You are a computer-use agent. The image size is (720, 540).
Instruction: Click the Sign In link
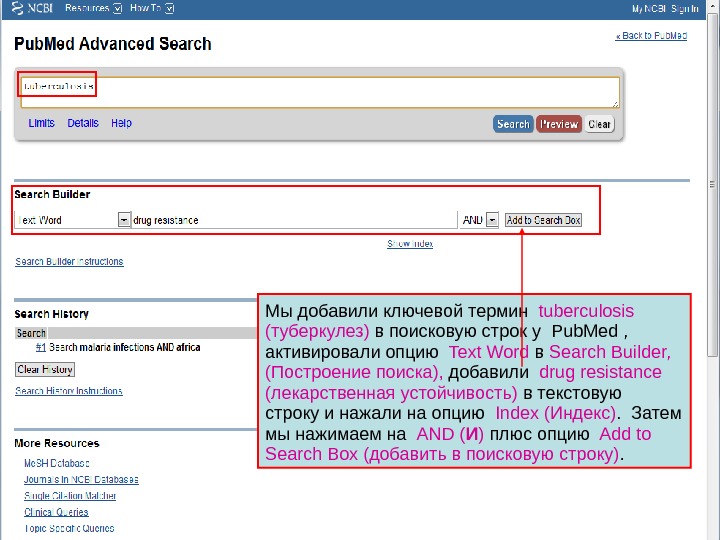coord(685,9)
